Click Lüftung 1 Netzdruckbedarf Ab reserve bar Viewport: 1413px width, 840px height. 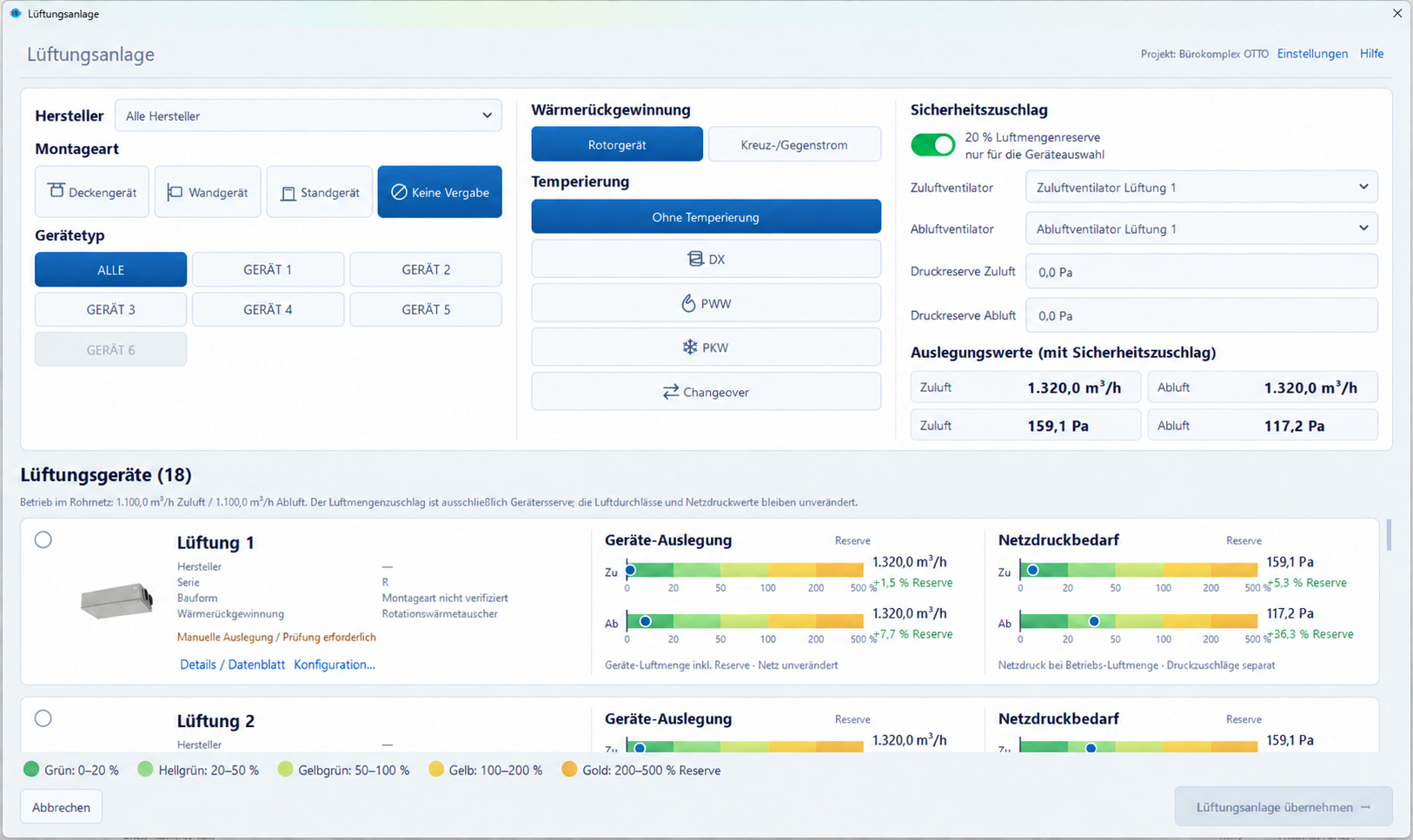(1138, 621)
